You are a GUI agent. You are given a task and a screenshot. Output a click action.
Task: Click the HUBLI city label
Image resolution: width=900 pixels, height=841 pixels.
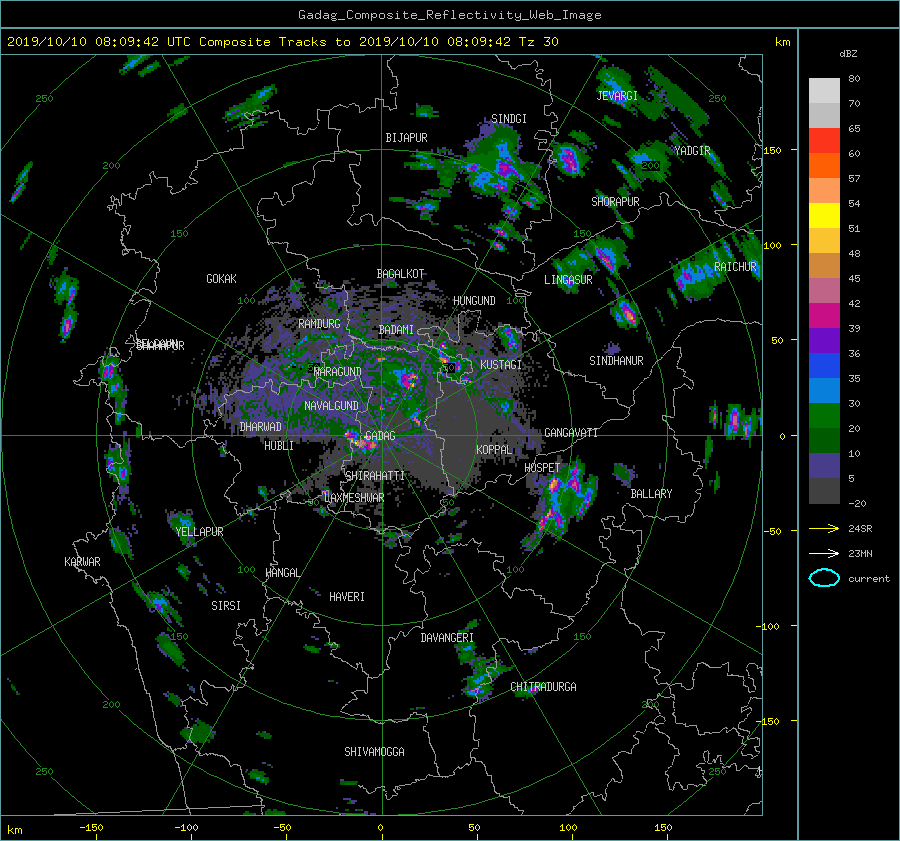[x=279, y=445]
